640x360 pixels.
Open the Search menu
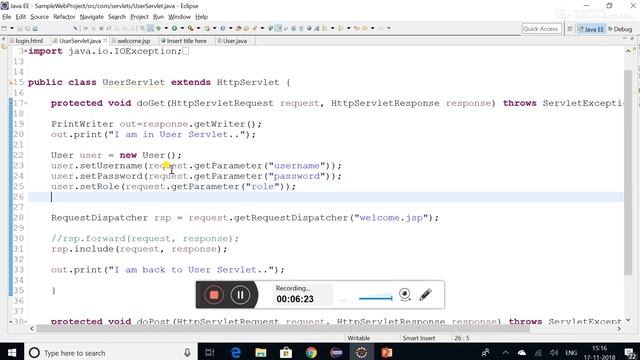117,17
